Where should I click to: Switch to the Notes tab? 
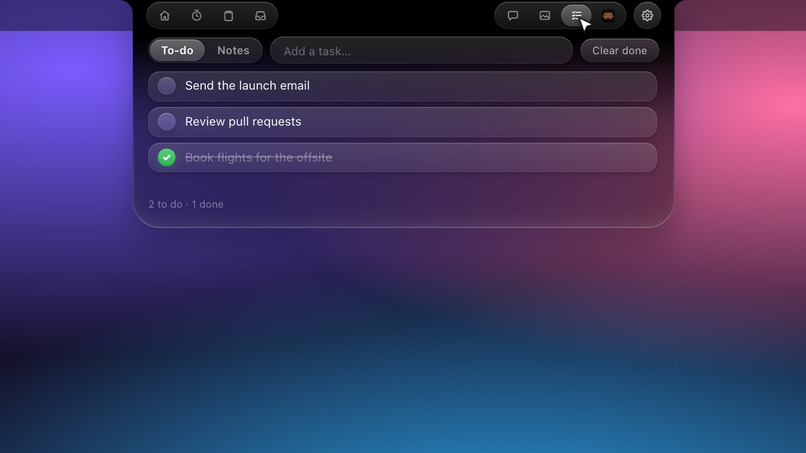click(x=233, y=50)
